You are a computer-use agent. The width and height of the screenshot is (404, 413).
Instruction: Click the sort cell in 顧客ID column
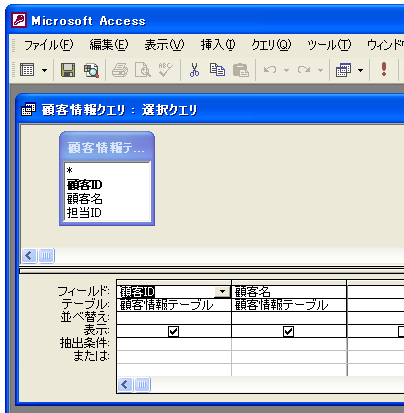pyautogui.click(x=174, y=318)
